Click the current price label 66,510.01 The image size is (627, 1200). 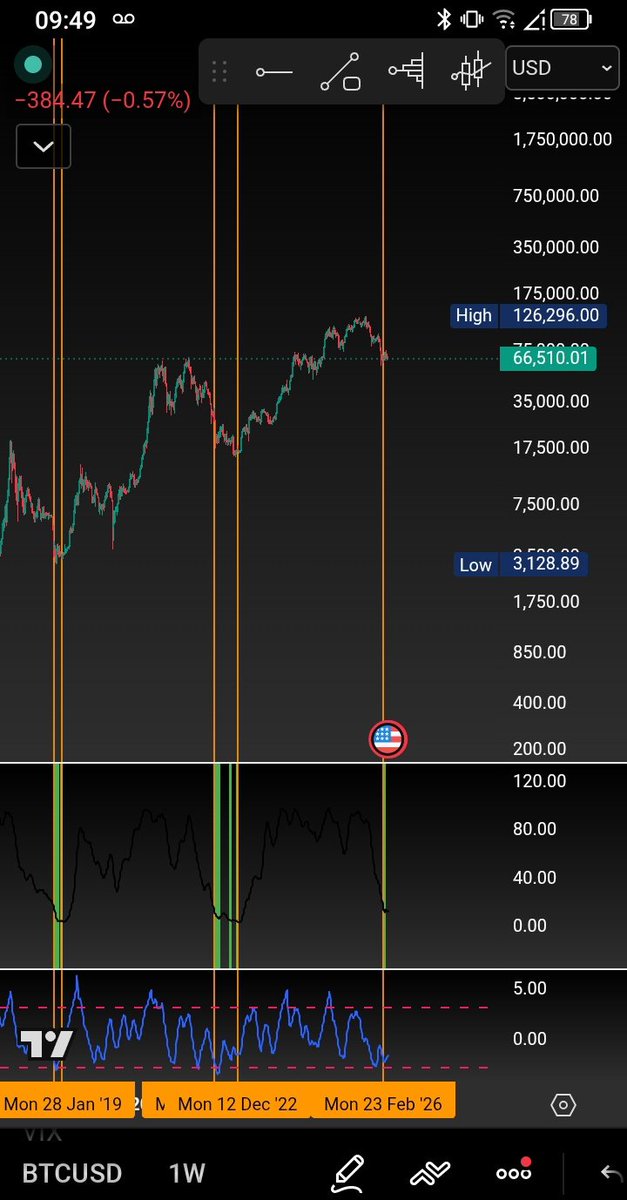coord(546,358)
